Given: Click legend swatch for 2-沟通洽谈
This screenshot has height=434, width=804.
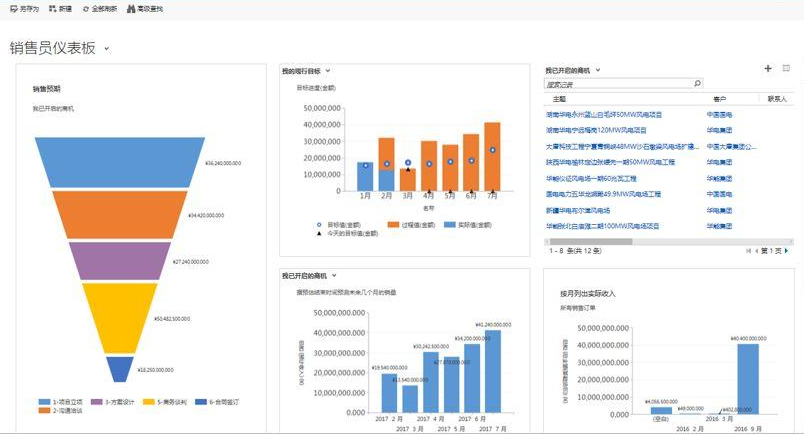Looking at the screenshot, I should [x=45, y=410].
